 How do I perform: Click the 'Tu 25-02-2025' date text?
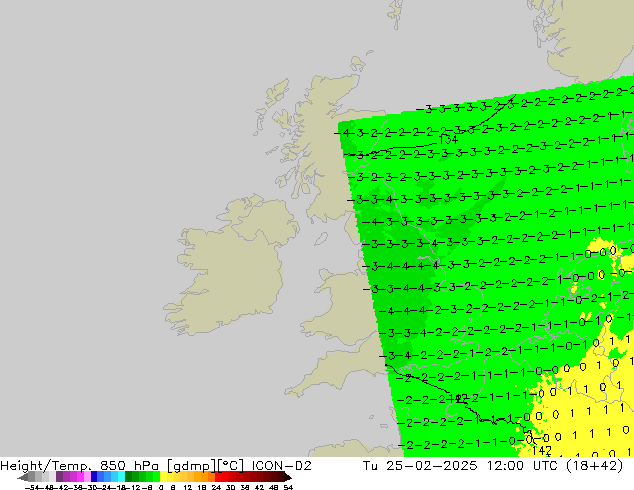tap(420, 466)
